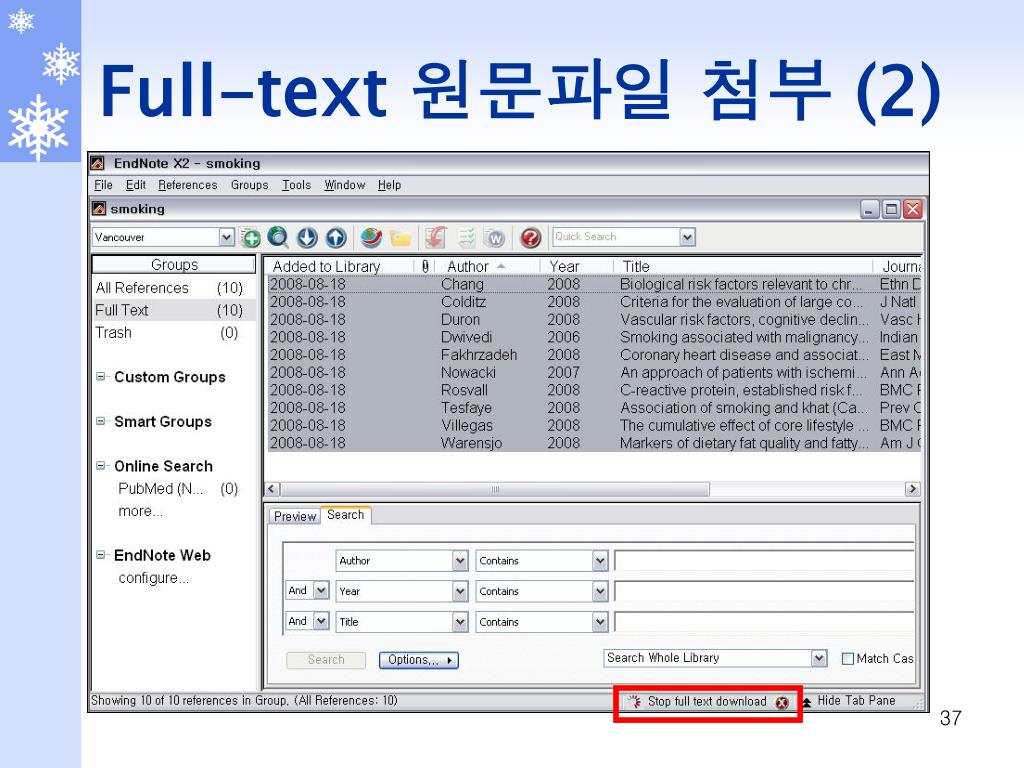The image size is (1024, 768).
Task: Click the red Help question mark icon
Action: coord(531,238)
